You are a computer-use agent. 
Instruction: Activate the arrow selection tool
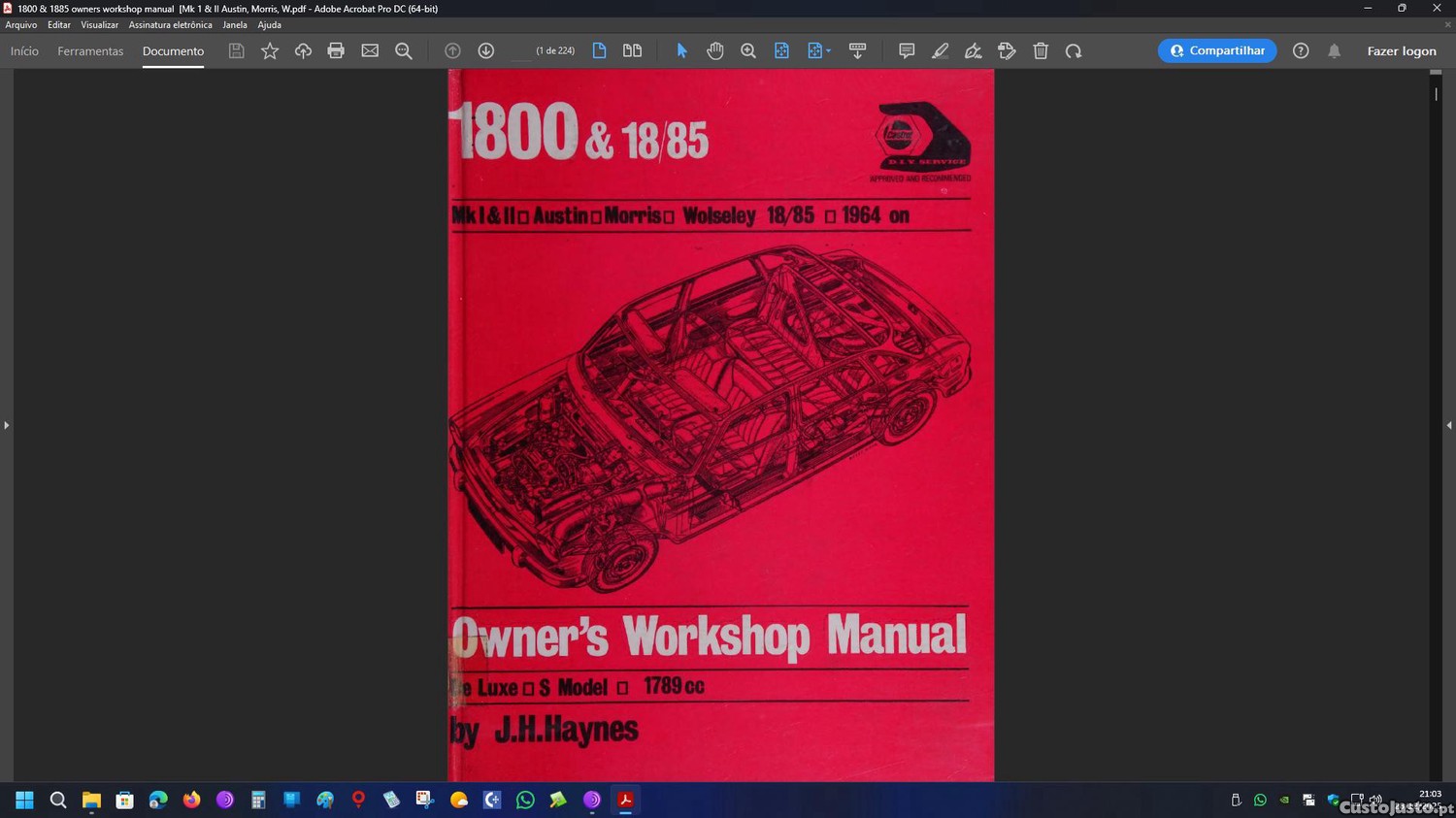coord(681,50)
